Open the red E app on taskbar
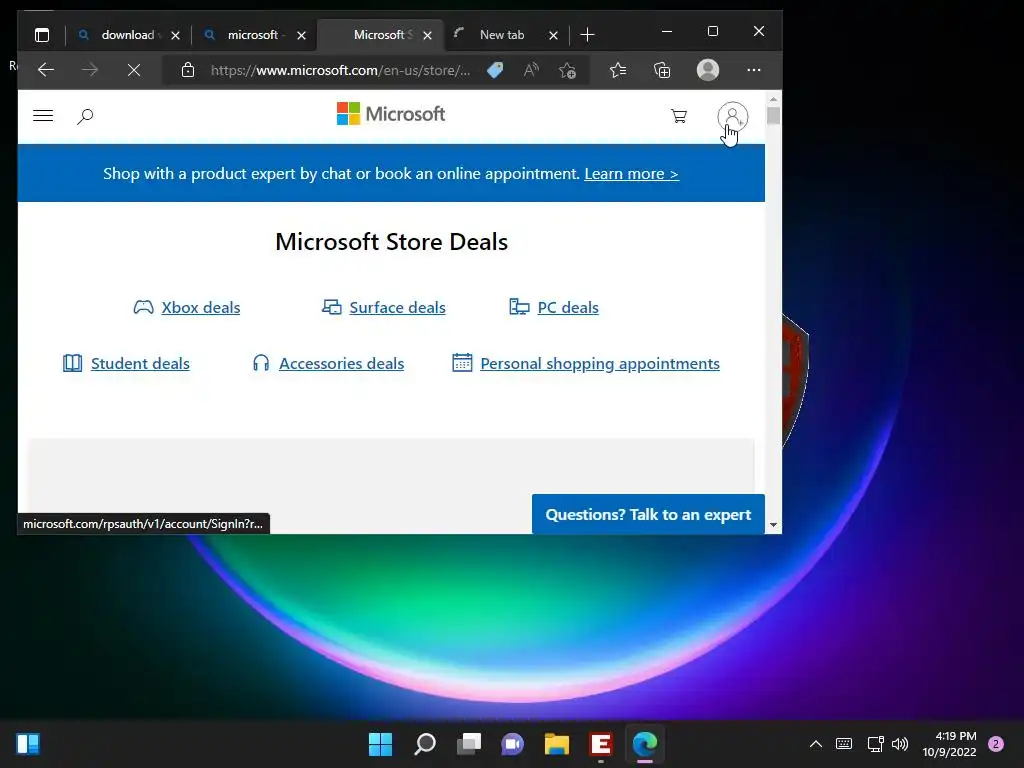The width and height of the screenshot is (1024, 768). [x=601, y=744]
